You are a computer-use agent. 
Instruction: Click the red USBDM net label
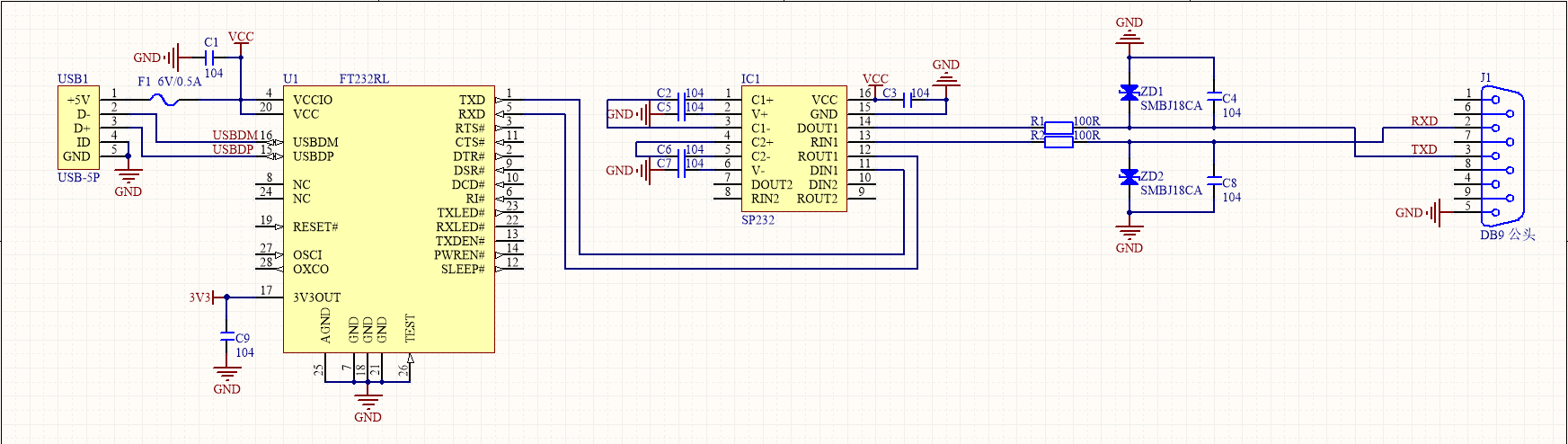pyautogui.click(x=235, y=135)
